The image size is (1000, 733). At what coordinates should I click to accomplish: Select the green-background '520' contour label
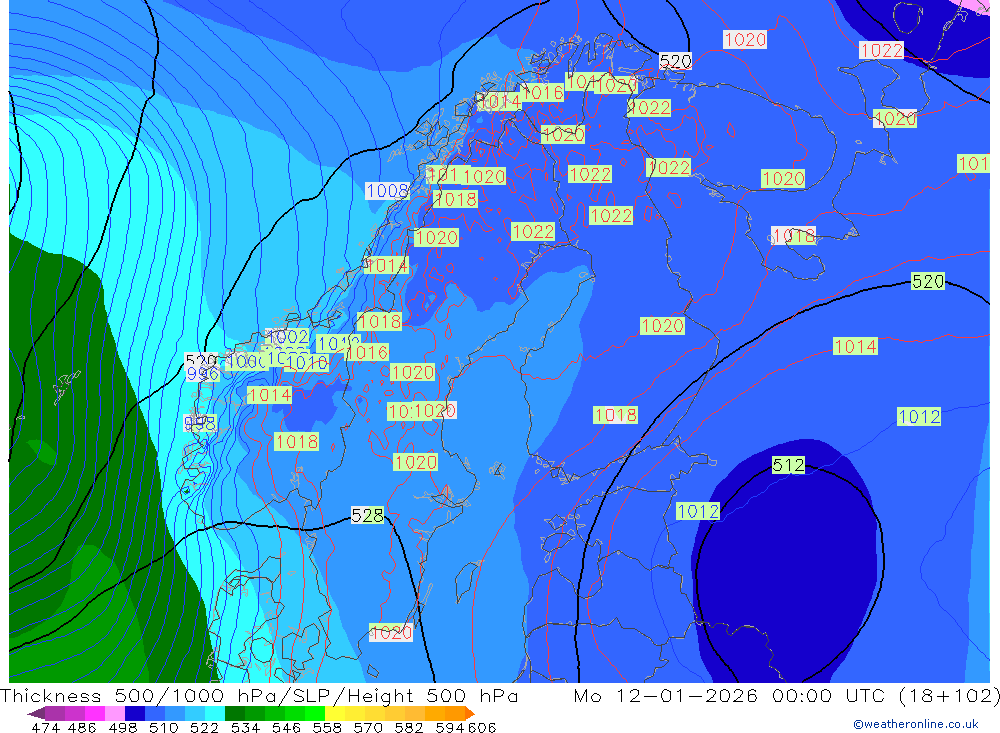click(x=927, y=281)
